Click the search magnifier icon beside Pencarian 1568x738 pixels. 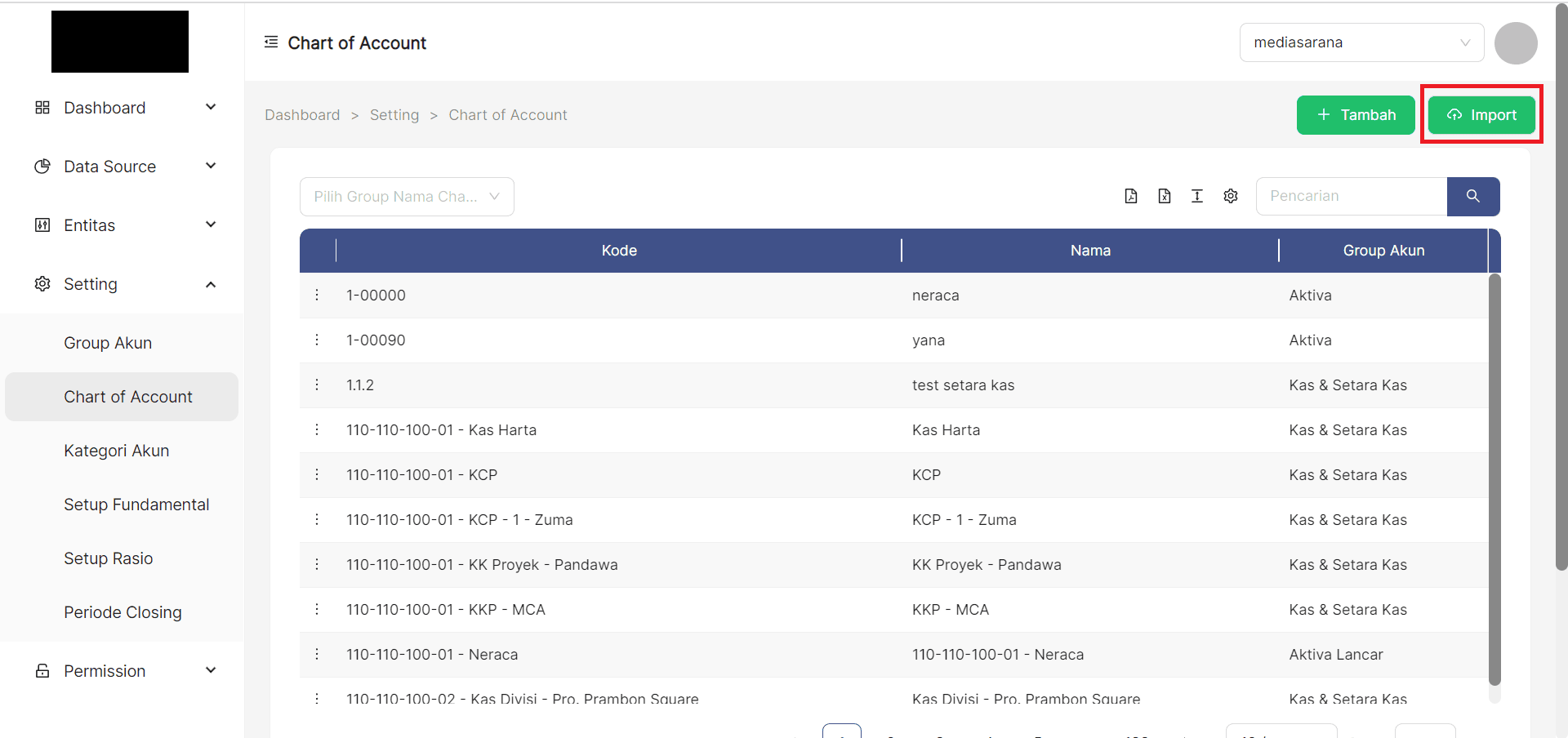point(1473,196)
